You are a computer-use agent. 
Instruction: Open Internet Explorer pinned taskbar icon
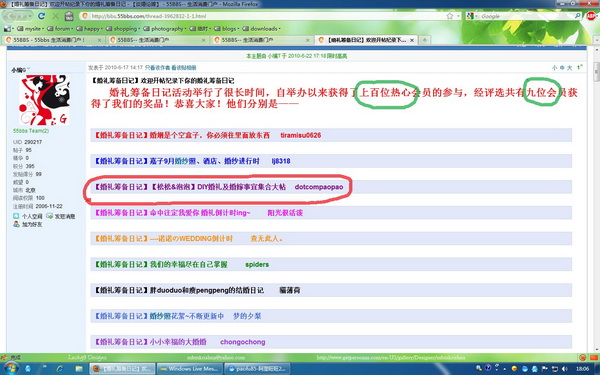[x=60, y=369]
